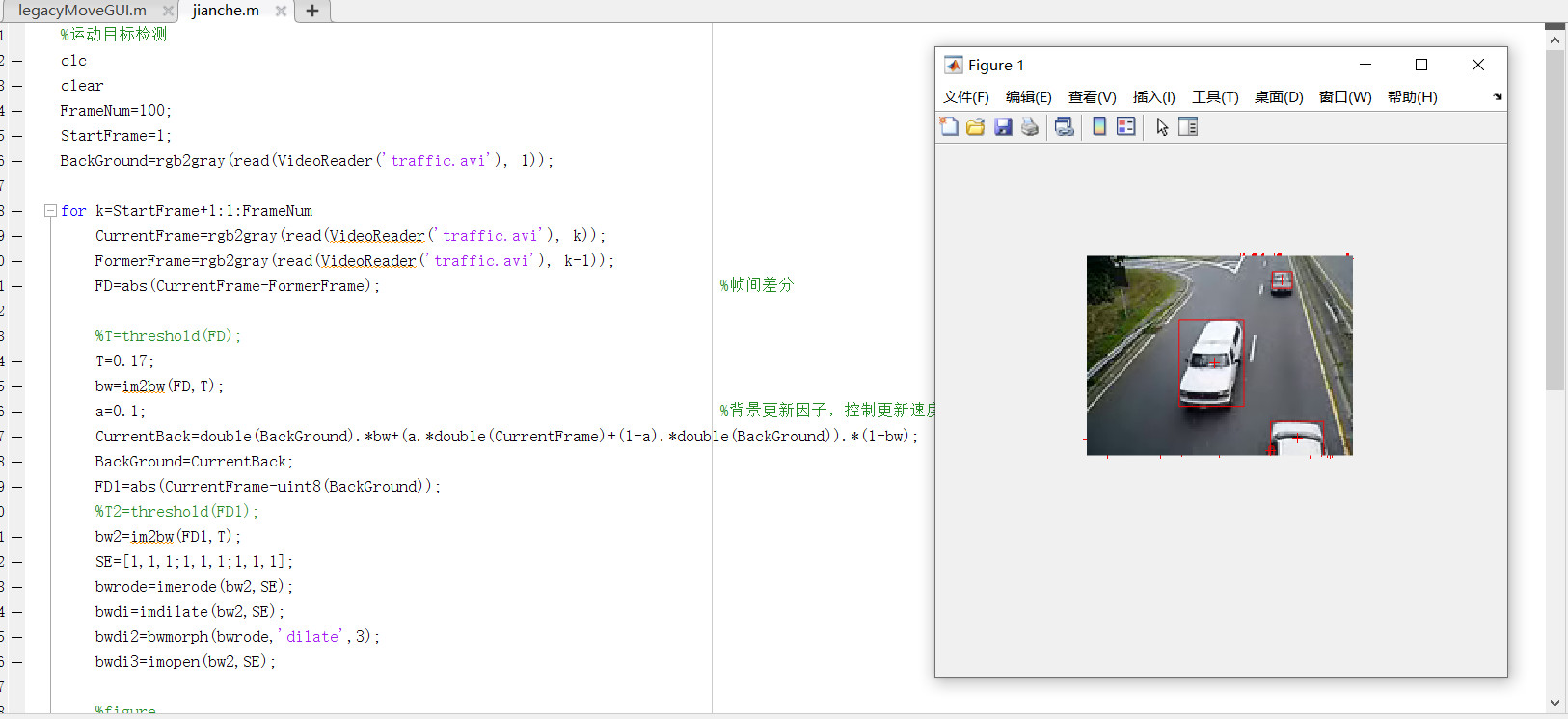The width and height of the screenshot is (1568, 719).
Task: Click the 'FrameNum=100;' line
Action: 116,111
